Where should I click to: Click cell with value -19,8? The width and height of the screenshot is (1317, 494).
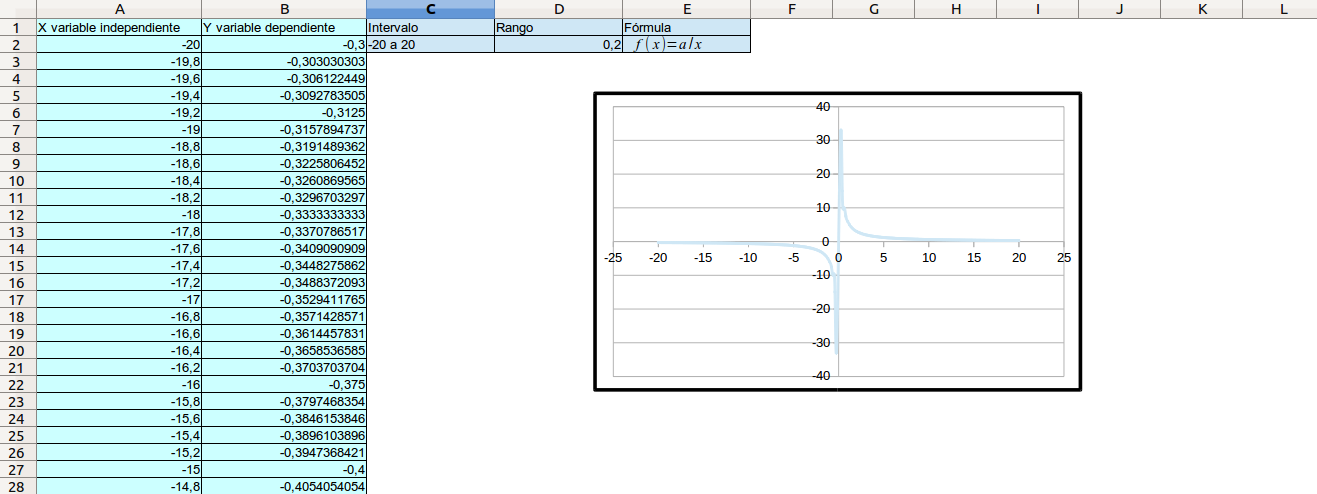click(x=119, y=61)
